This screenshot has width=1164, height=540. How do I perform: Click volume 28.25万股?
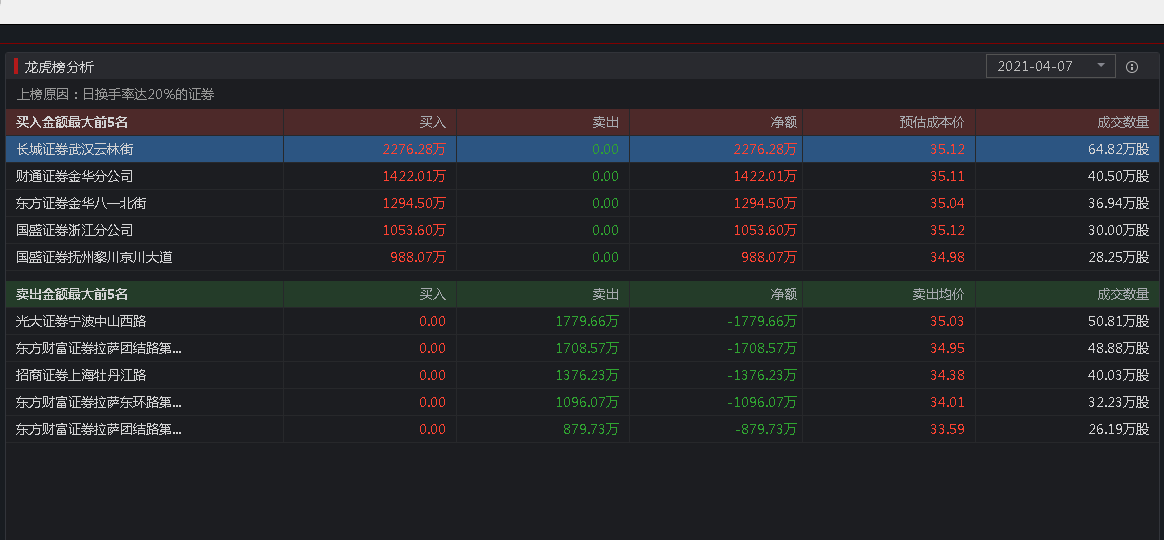tap(1119, 257)
